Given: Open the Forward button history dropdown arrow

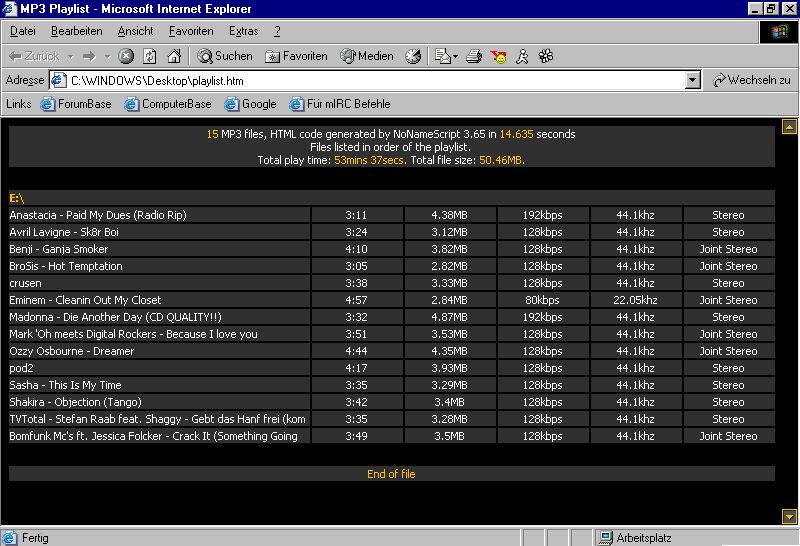Looking at the screenshot, I should click(107, 56).
